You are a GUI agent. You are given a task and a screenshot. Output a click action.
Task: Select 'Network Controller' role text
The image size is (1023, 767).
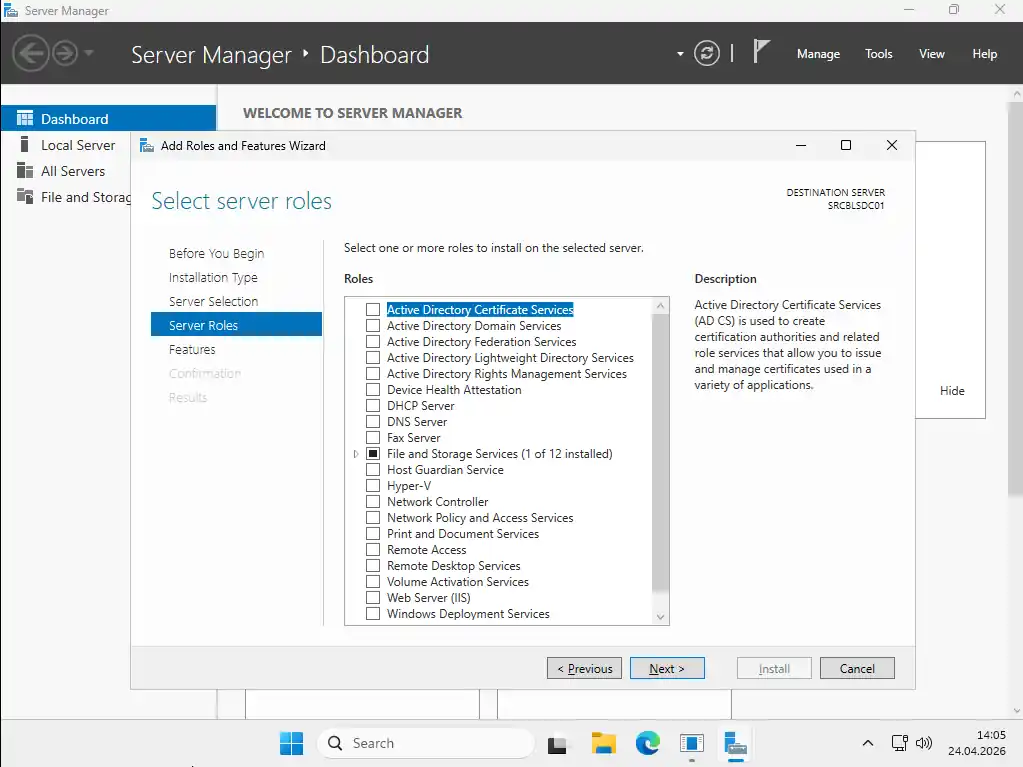(x=437, y=502)
